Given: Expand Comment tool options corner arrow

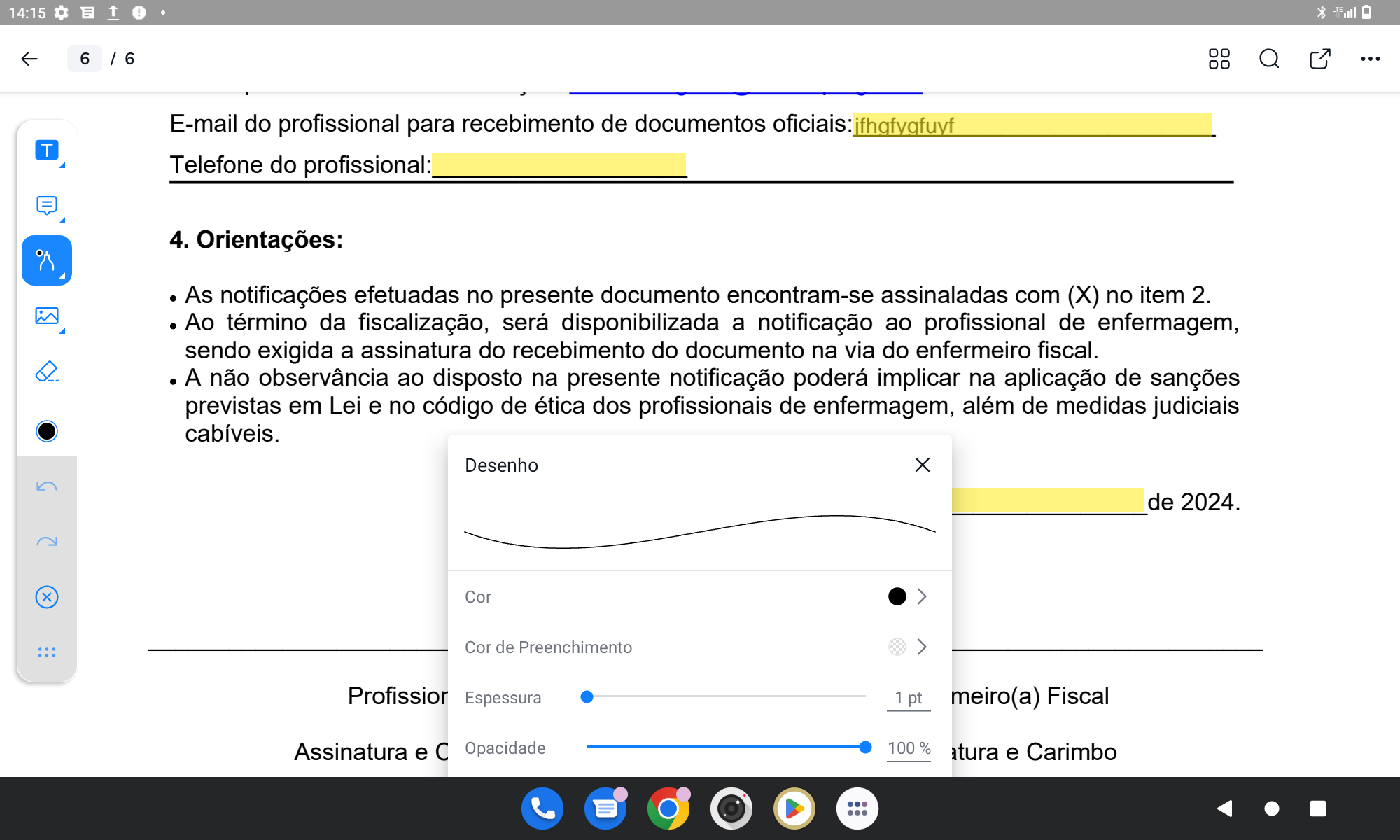Looking at the screenshot, I should pos(62,220).
